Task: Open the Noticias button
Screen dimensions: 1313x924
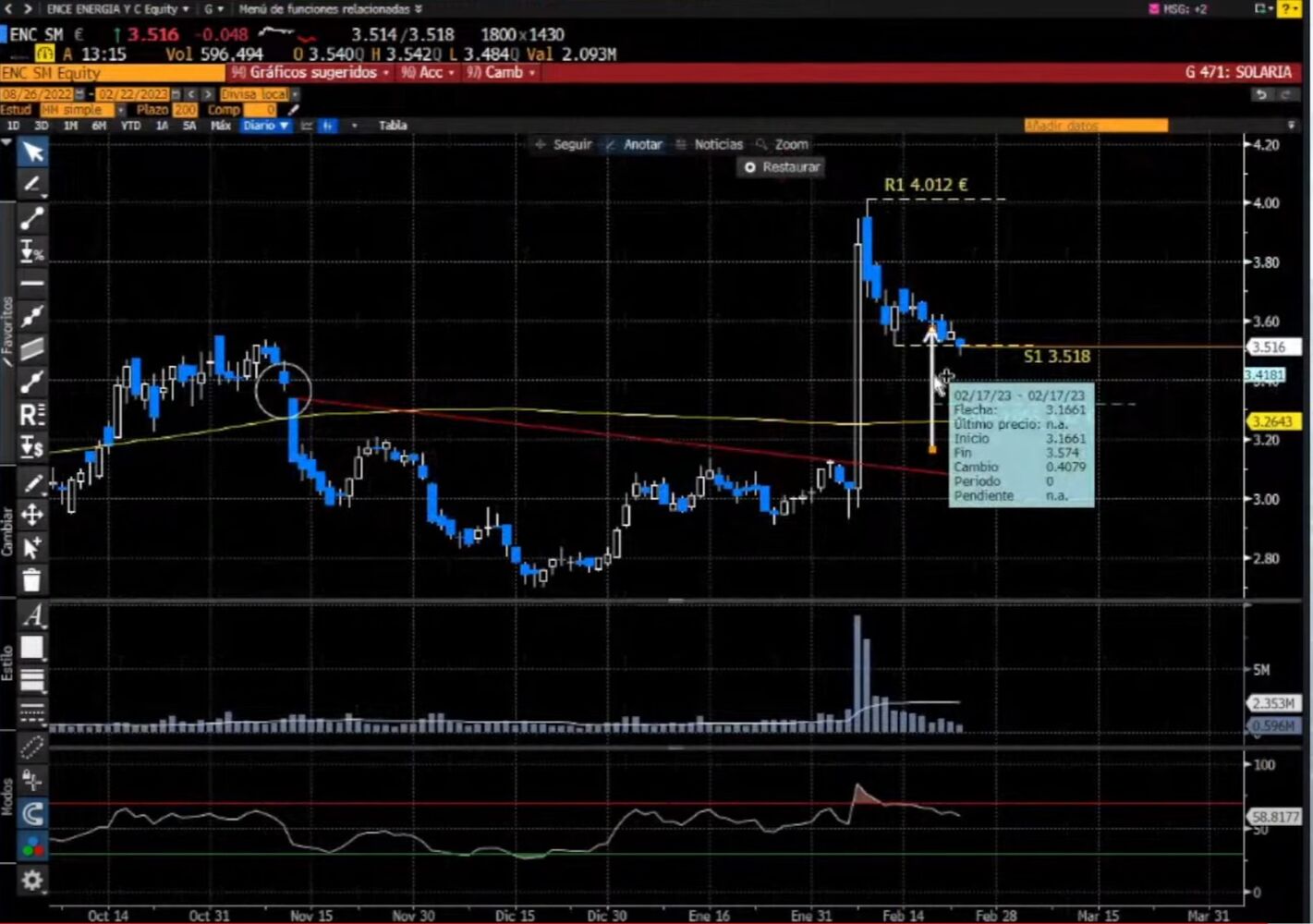Action: click(x=709, y=144)
